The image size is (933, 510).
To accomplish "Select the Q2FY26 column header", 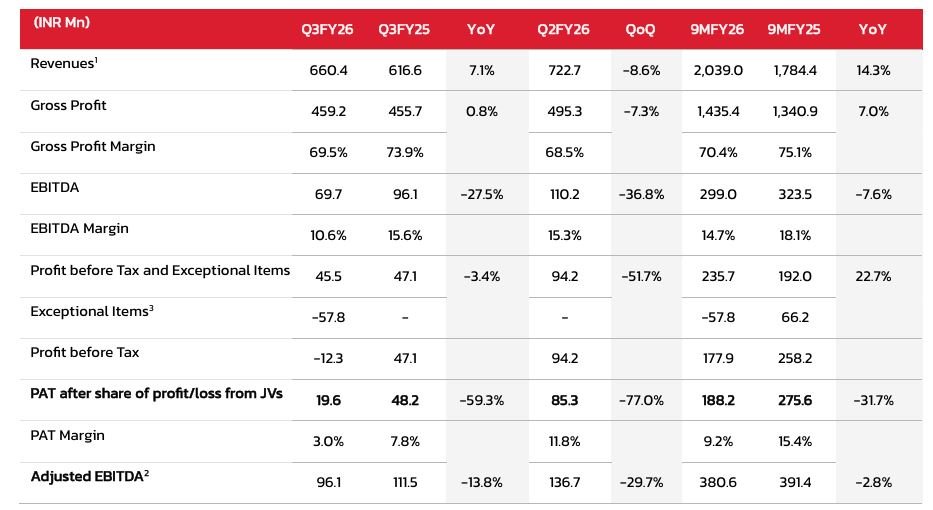I will 563,30.
